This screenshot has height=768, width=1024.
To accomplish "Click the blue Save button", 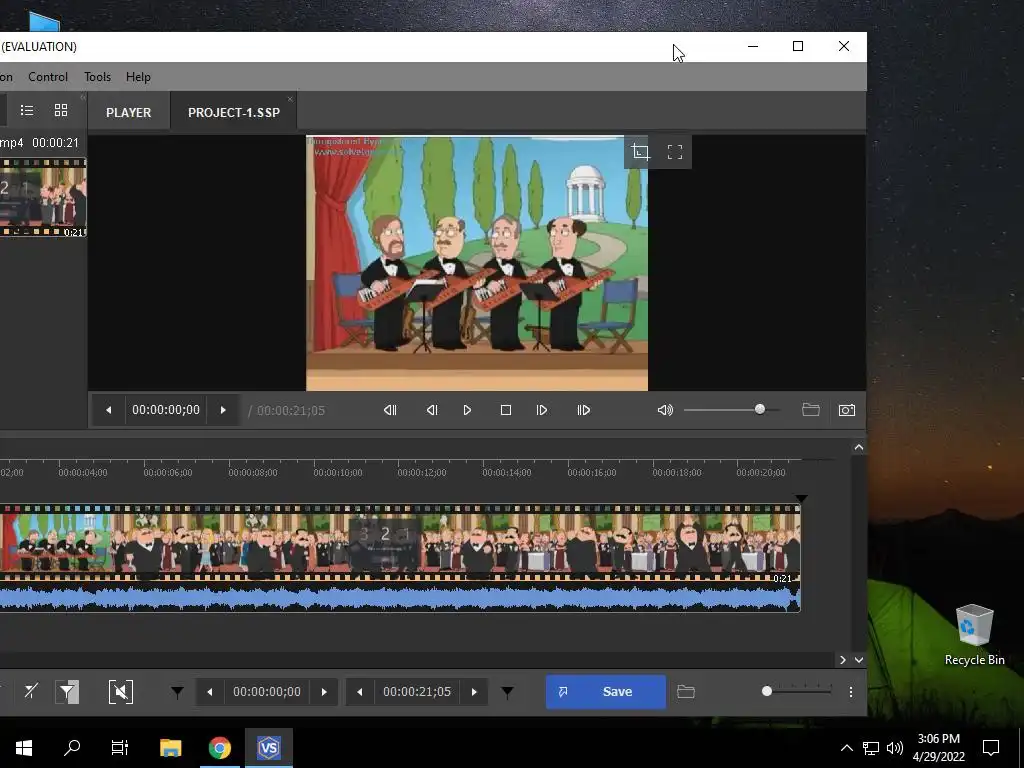I will 605,692.
